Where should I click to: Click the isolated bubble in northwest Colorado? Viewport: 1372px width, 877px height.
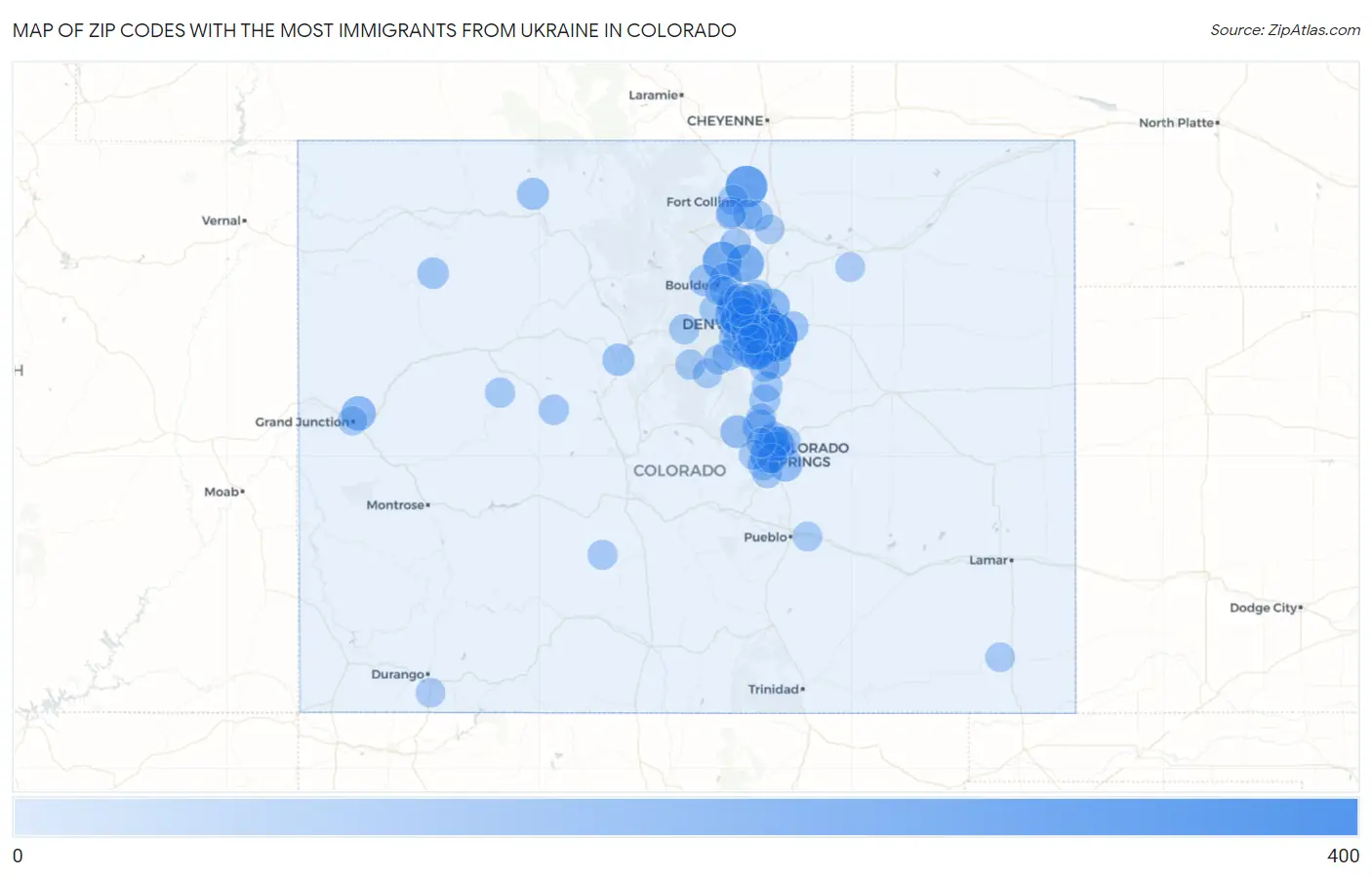point(533,193)
